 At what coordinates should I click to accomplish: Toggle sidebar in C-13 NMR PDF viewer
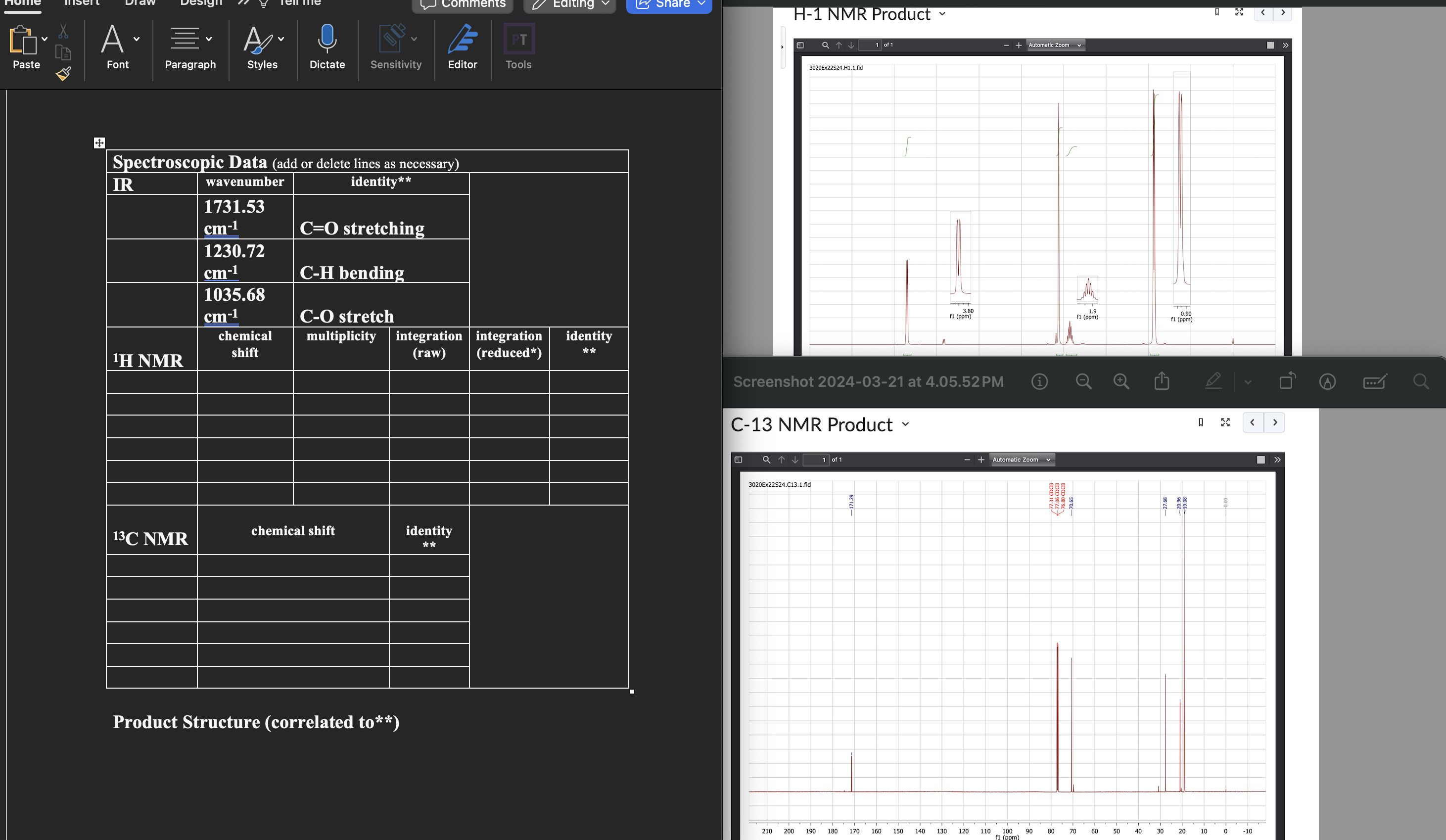pyautogui.click(x=739, y=460)
